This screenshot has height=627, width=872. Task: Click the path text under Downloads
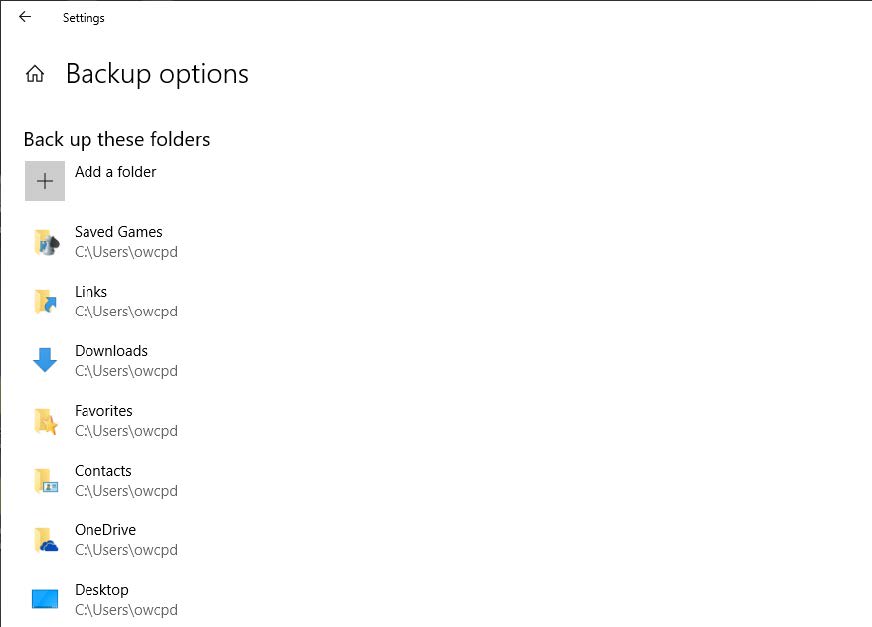[x=126, y=371]
